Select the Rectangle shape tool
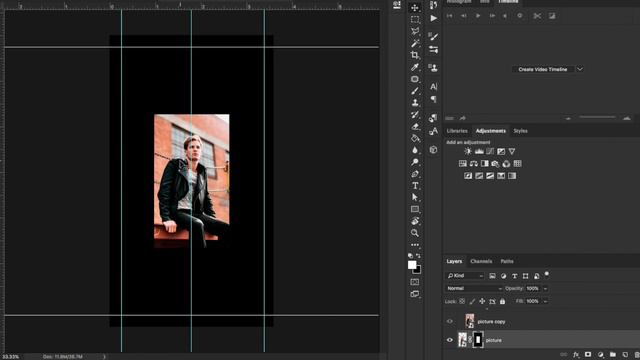This screenshot has width=640, height=360. click(x=415, y=209)
